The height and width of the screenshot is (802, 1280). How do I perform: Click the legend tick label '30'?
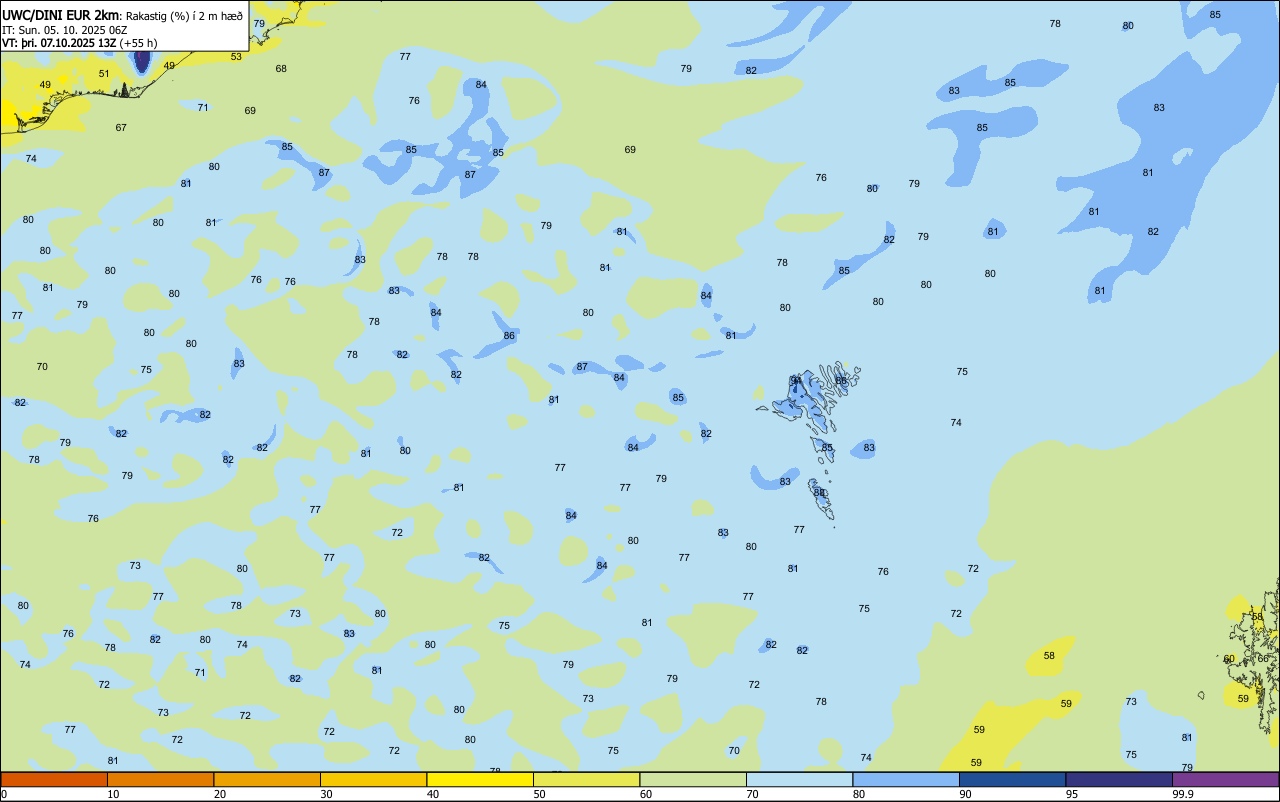(x=327, y=794)
